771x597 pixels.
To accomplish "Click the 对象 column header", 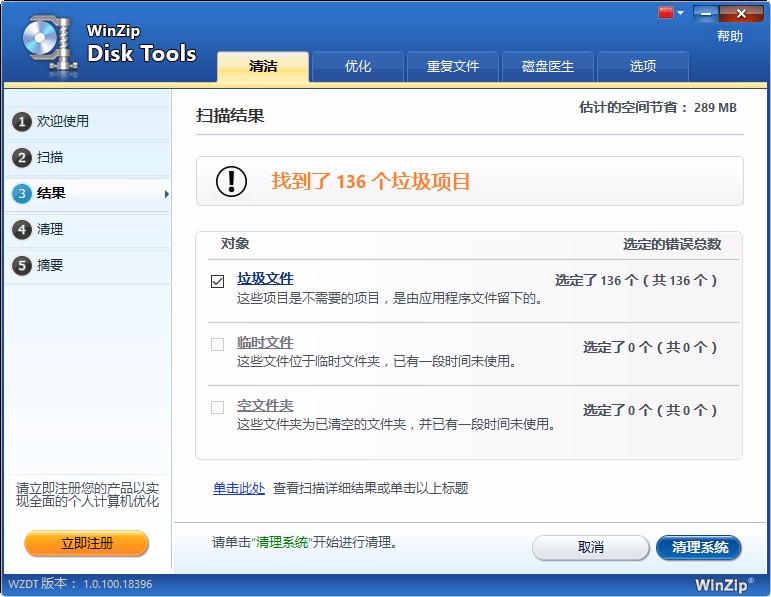I will pos(235,243).
